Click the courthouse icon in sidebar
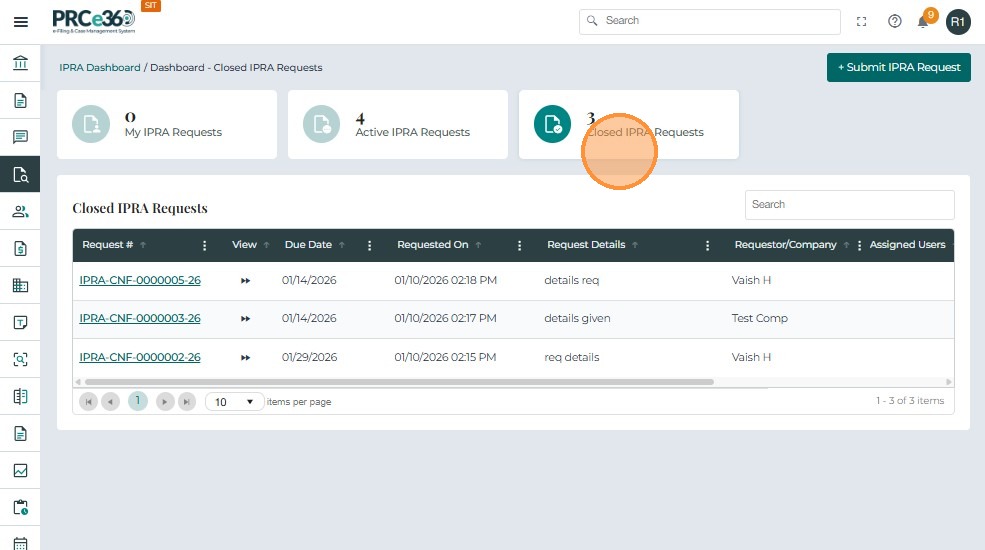Screen dimensions: 985x550 pyautogui.click(x=20, y=64)
